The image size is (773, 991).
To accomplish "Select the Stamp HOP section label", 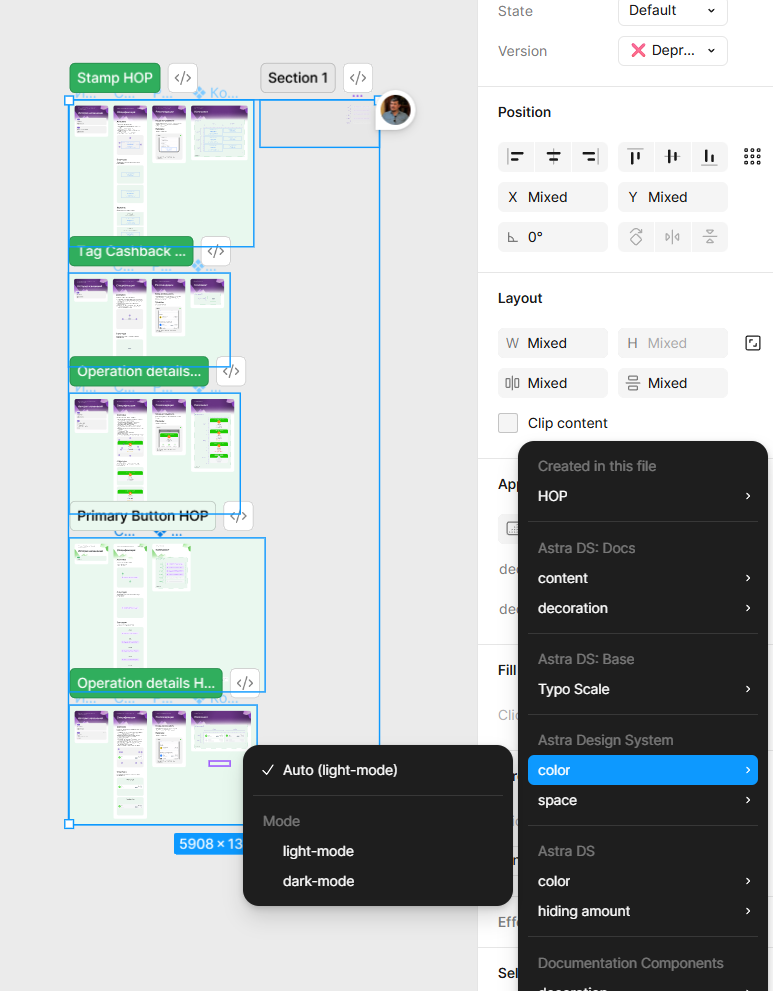I will pos(115,78).
